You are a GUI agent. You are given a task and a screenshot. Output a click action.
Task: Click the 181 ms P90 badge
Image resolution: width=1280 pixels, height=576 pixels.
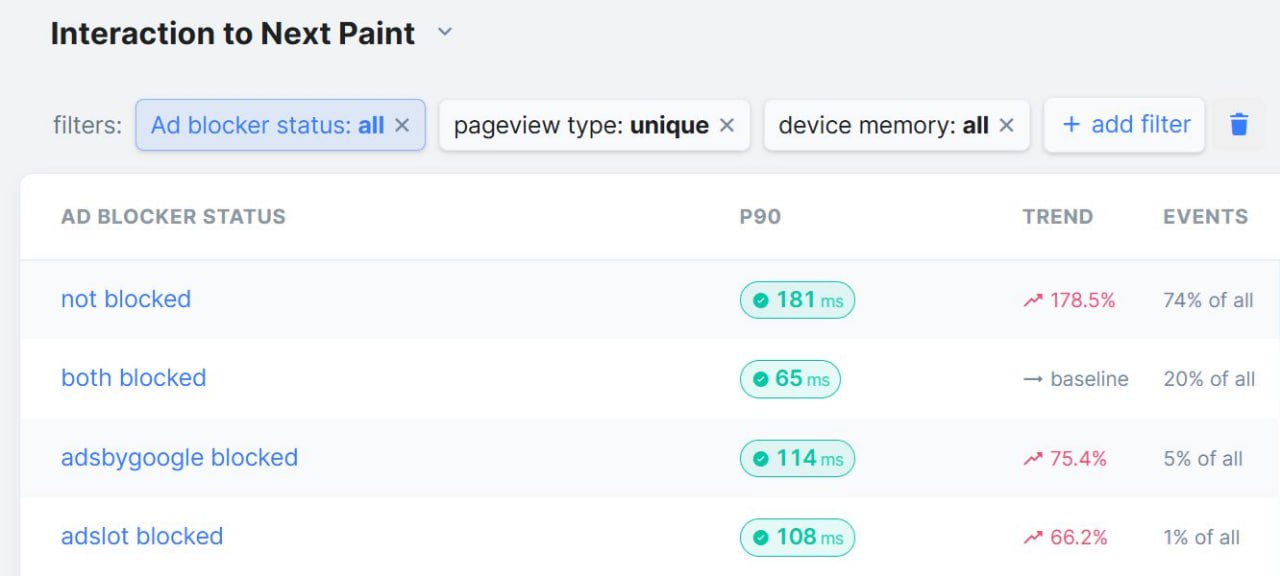(x=797, y=300)
